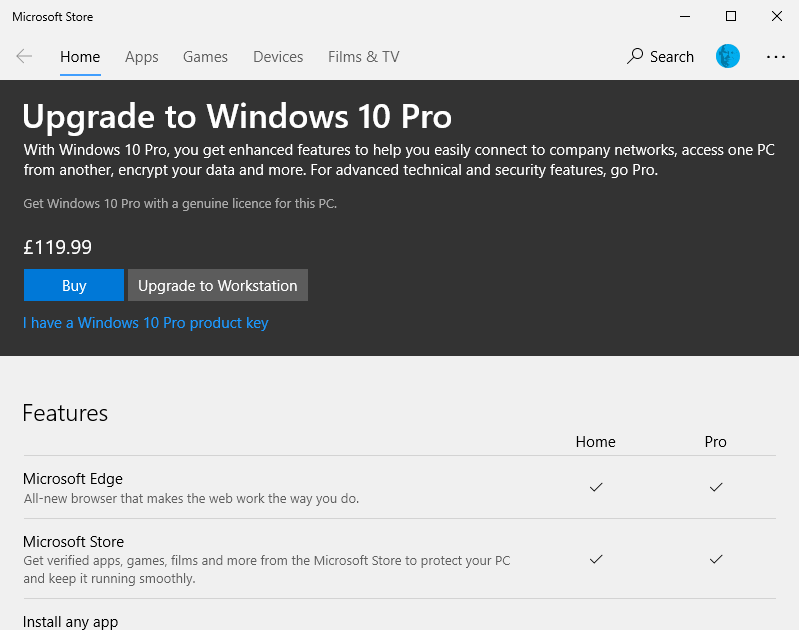This screenshot has width=799, height=630.
Task: Click the Pro column header in the Features table
Action: click(x=716, y=442)
